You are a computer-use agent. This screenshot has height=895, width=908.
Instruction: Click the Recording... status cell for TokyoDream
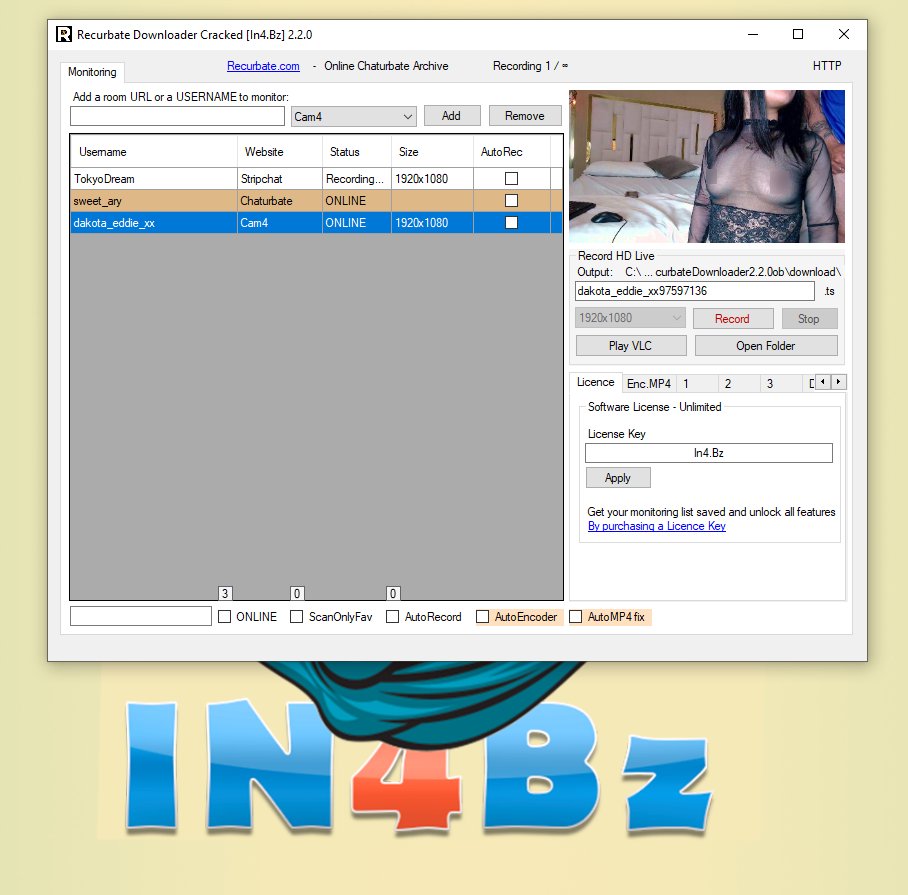pyautogui.click(x=356, y=179)
